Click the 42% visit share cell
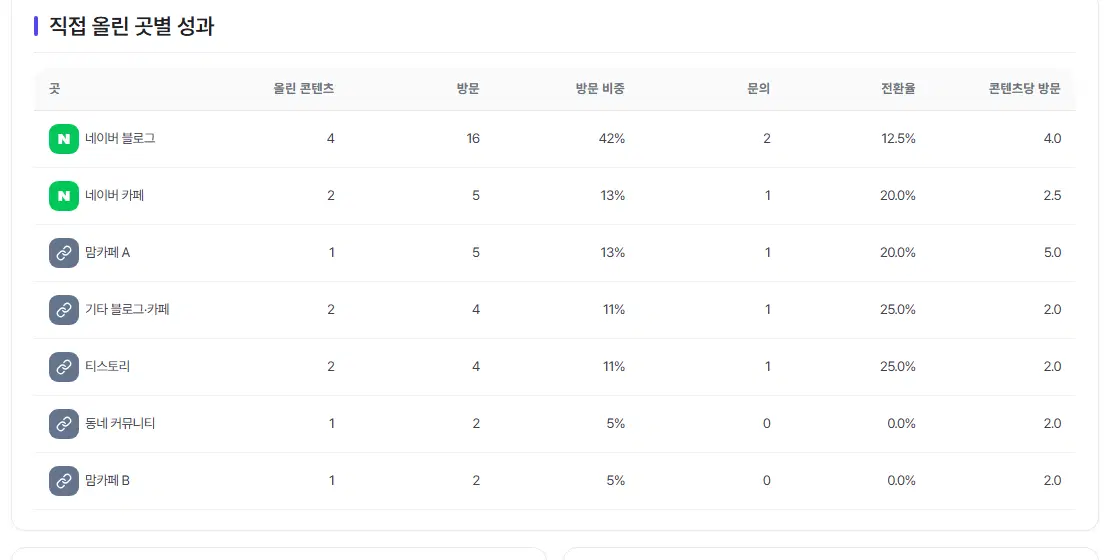Screen dimensions: 1110x560 (x=612, y=139)
